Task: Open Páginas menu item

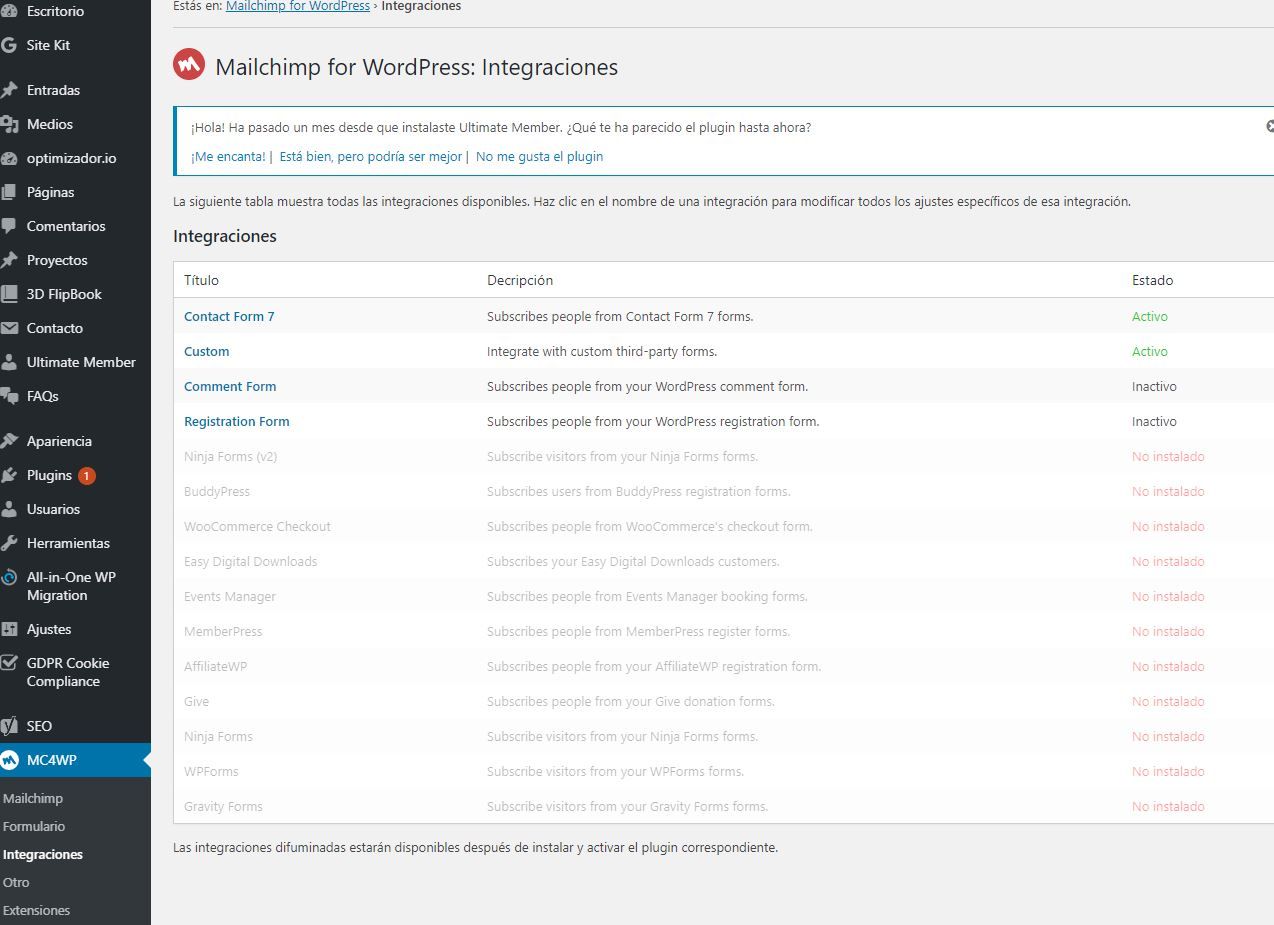Action: point(50,192)
